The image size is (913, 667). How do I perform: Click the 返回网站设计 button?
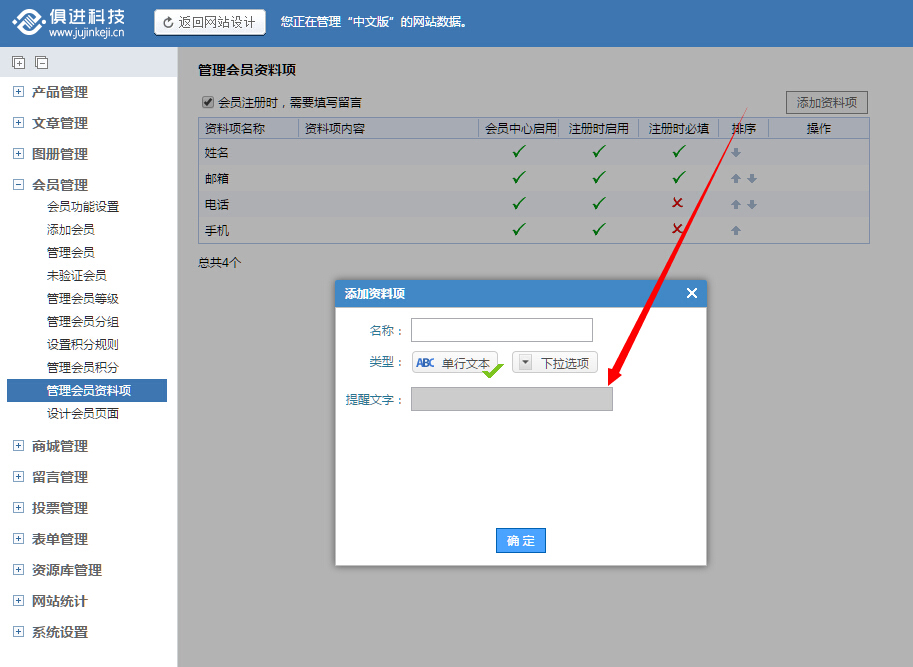(x=210, y=22)
